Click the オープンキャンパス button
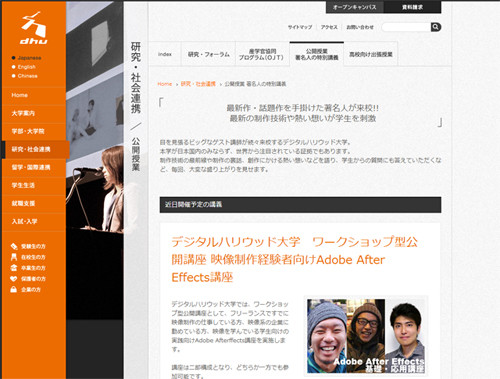This screenshot has height=379, width=500. tap(355, 7)
